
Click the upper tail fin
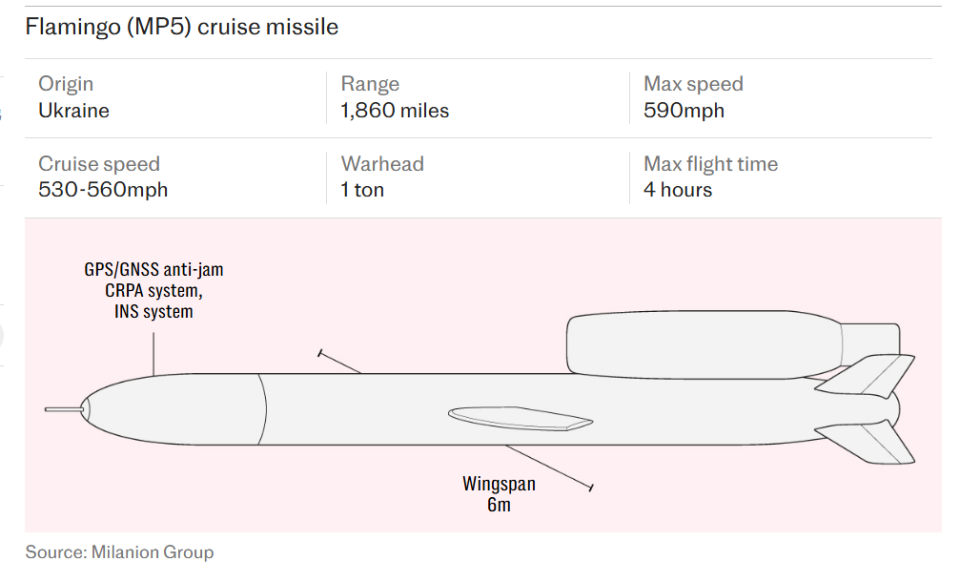coord(864,375)
